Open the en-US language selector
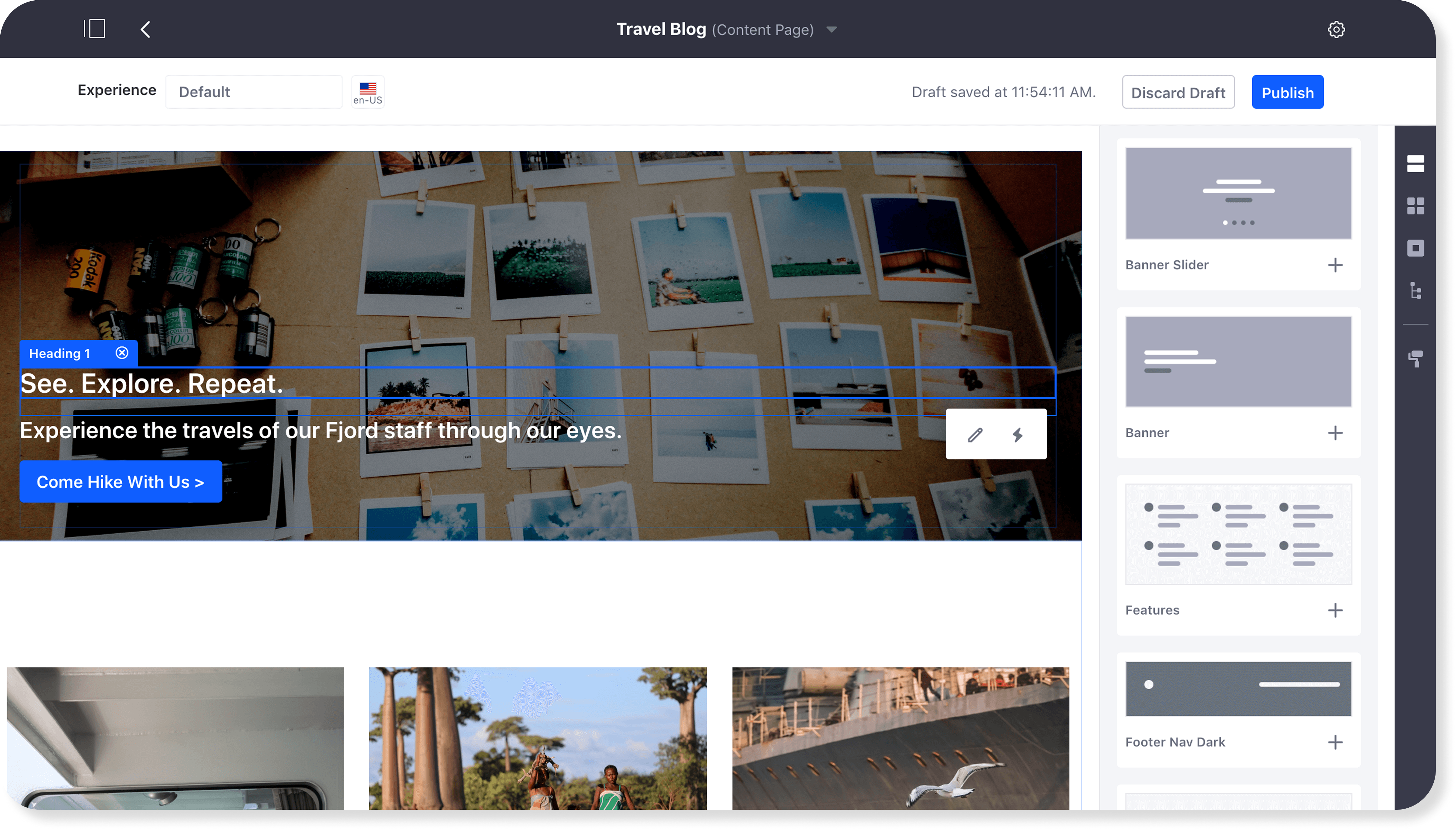 tap(368, 92)
